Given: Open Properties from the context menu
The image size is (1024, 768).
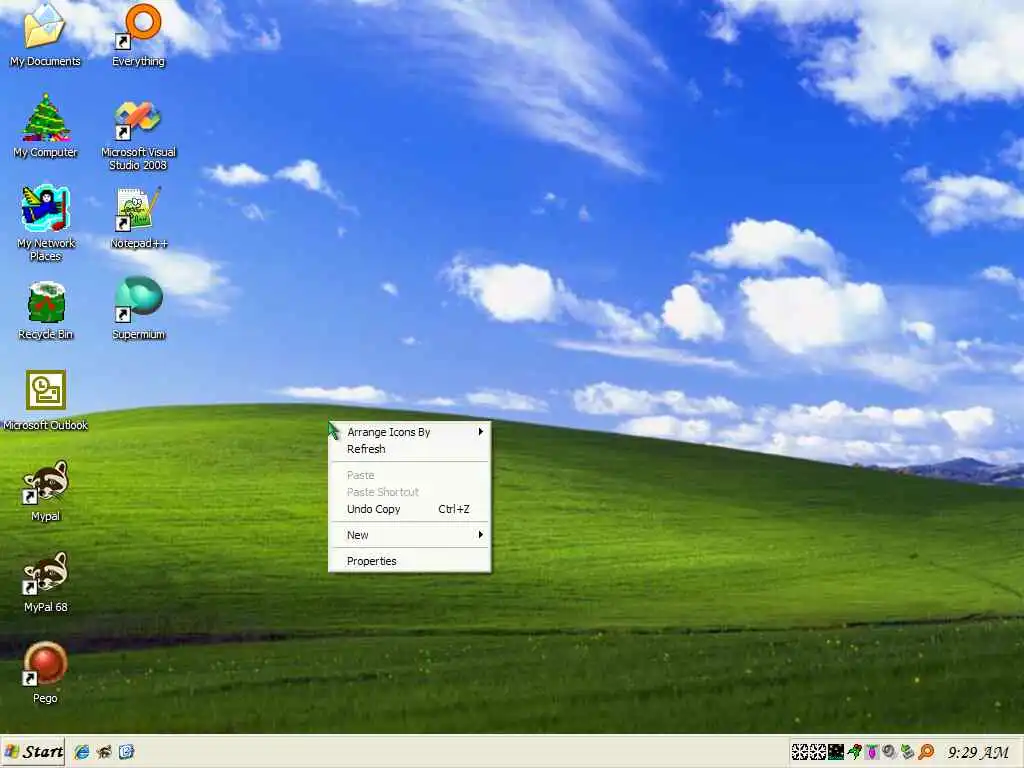Looking at the screenshot, I should pos(409,561).
